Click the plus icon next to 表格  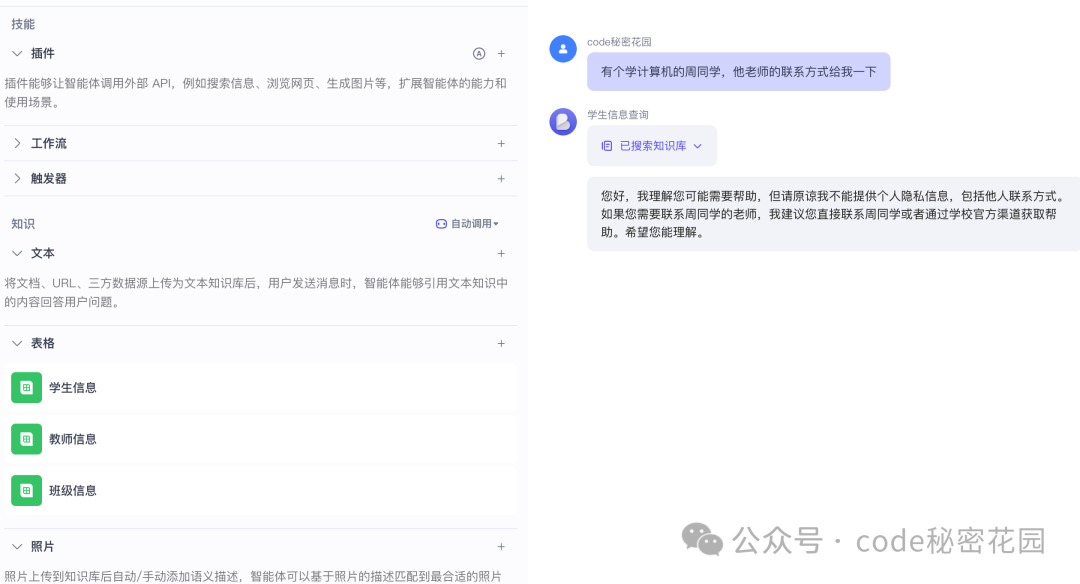point(501,343)
